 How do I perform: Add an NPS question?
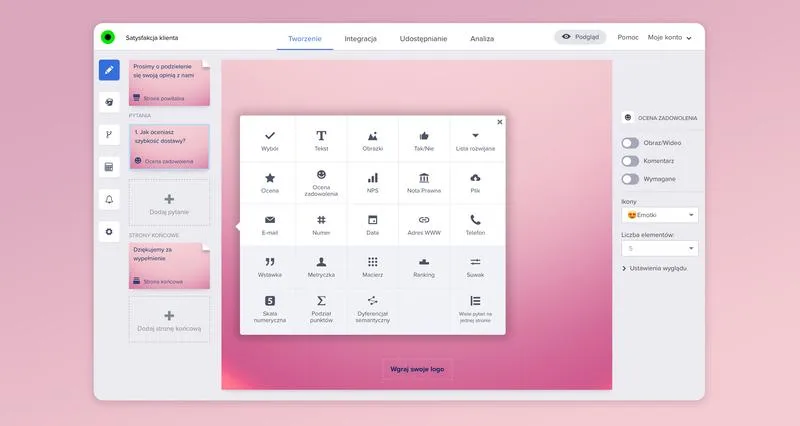point(372,182)
